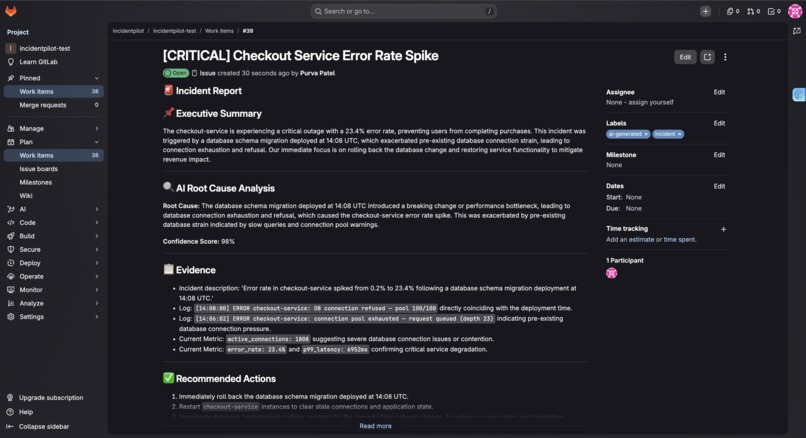The height and width of the screenshot is (438, 806).
Task: Click Upgrade subscription
Action: tap(51, 397)
